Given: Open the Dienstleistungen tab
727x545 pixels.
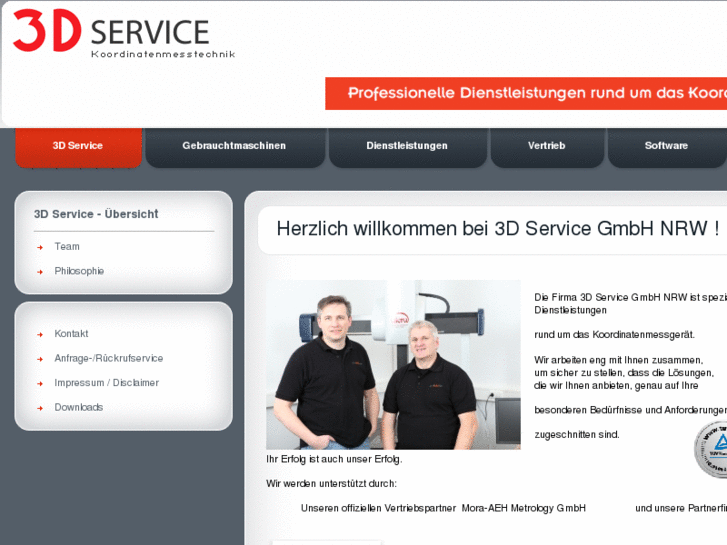Looking at the screenshot, I should click(408, 146).
